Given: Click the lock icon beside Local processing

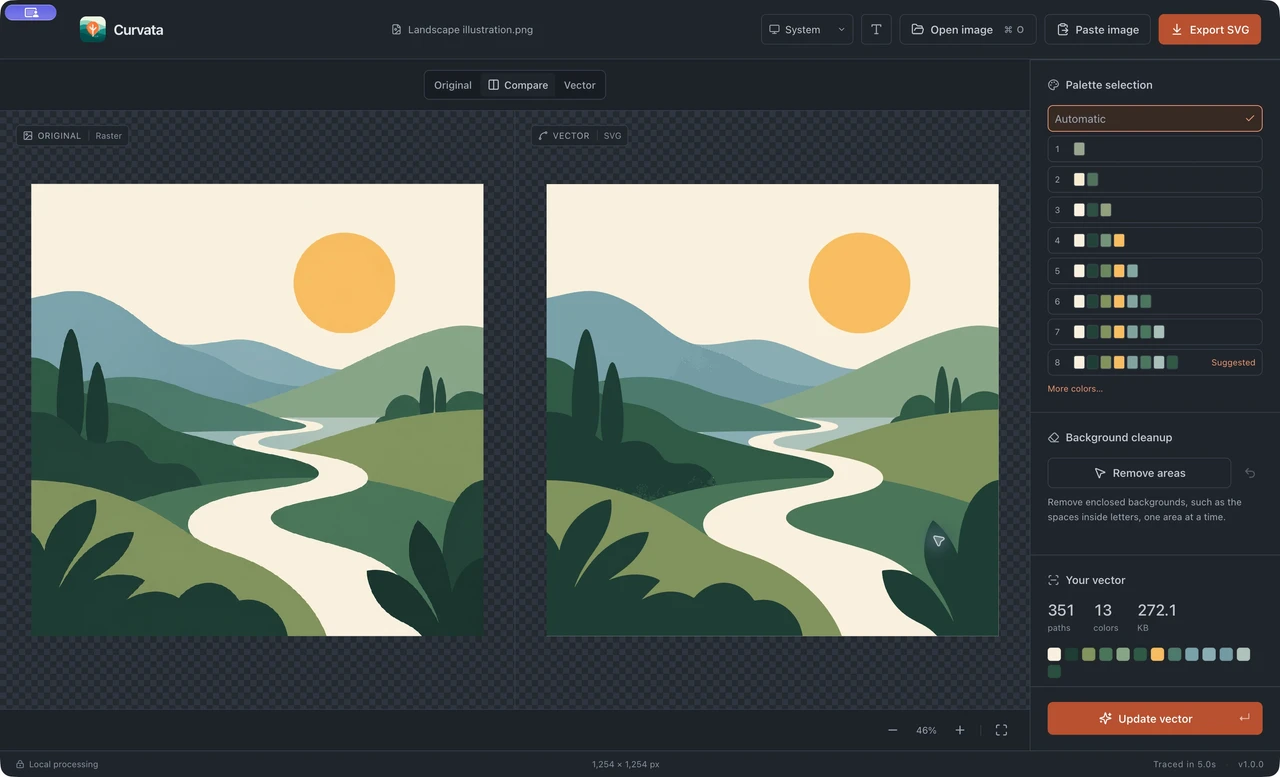Looking at the screenshot, I should click(20, 764).
